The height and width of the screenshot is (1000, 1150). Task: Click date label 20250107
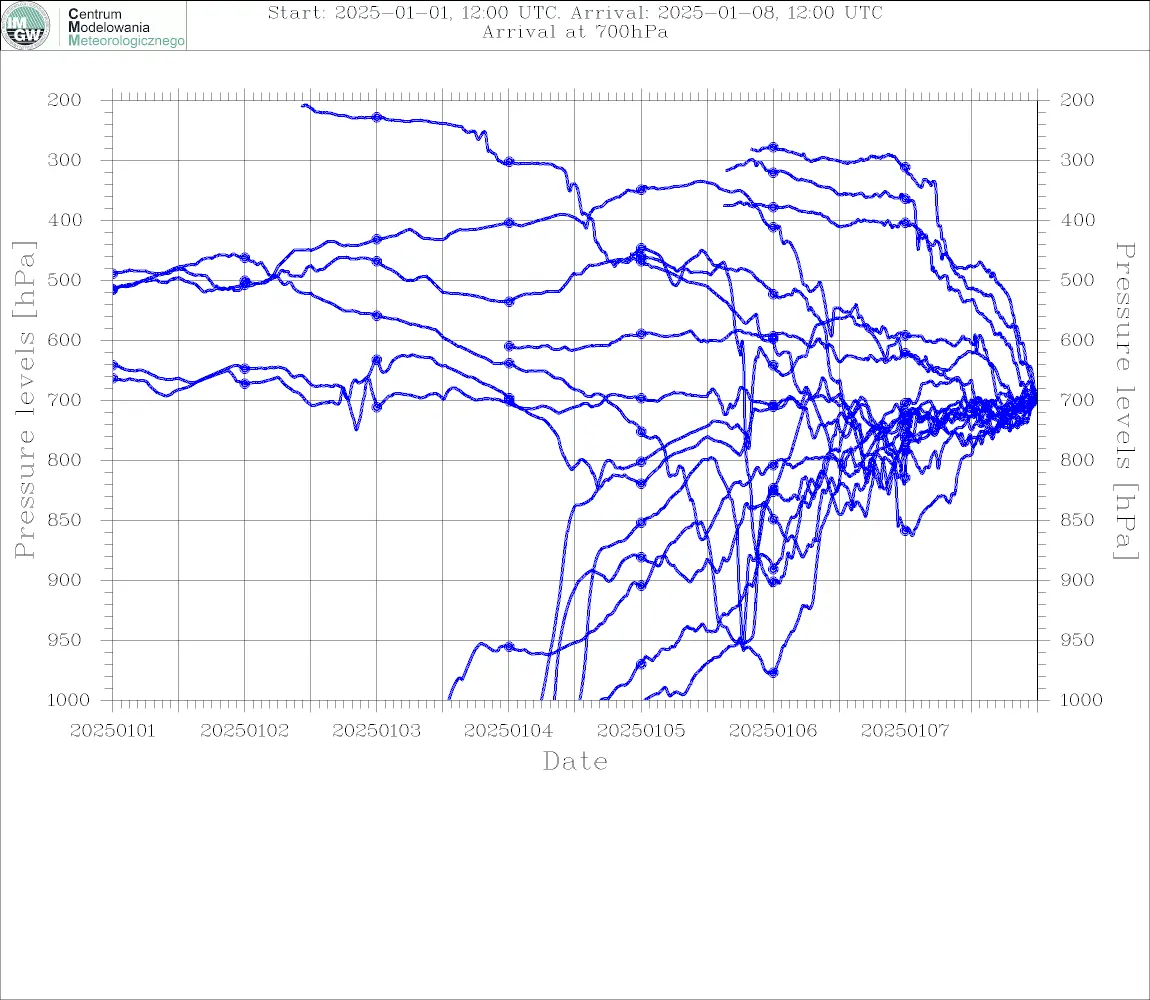[x=905, y=731]
